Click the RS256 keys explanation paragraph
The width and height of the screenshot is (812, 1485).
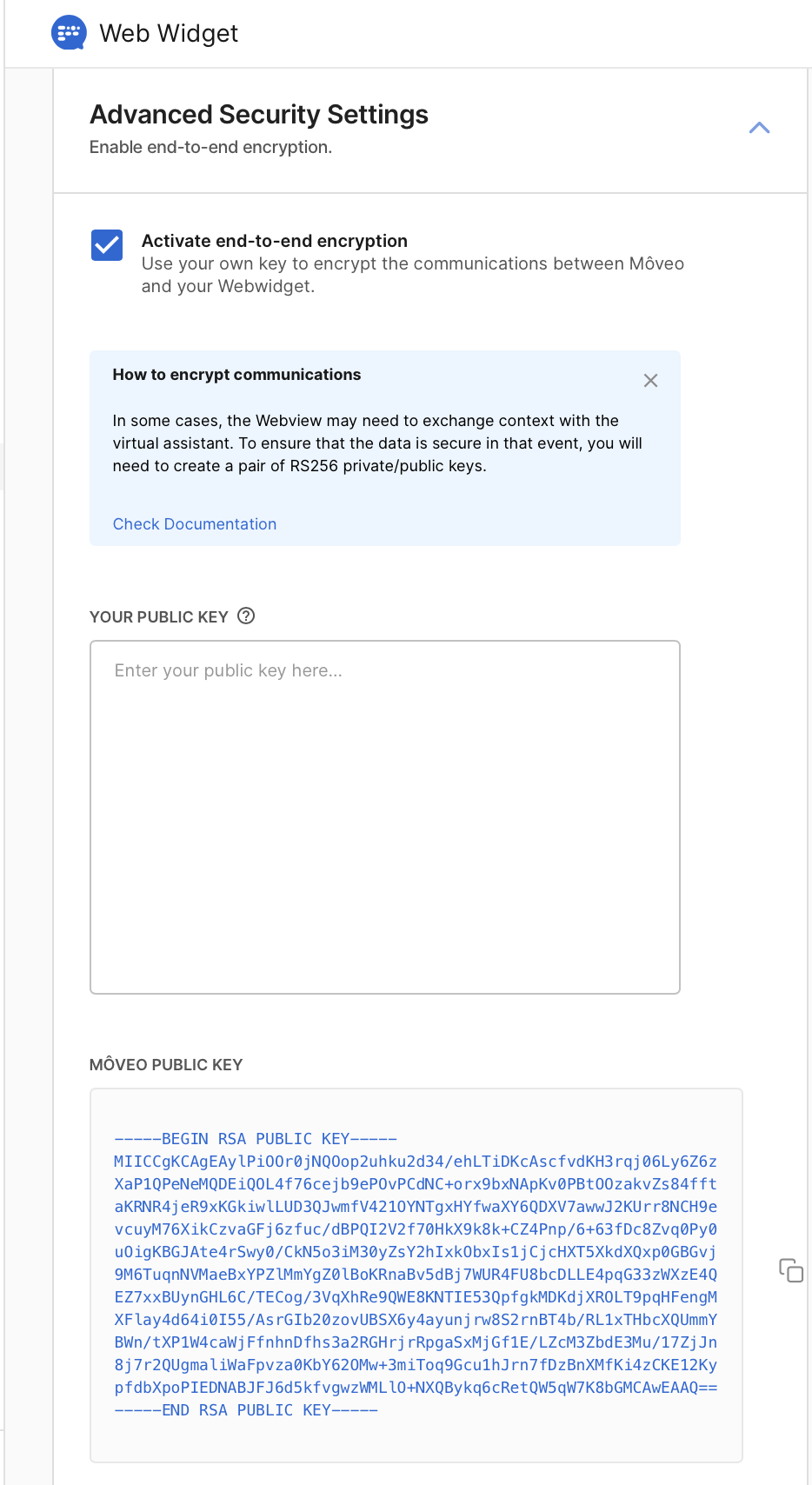coord(377,443)
